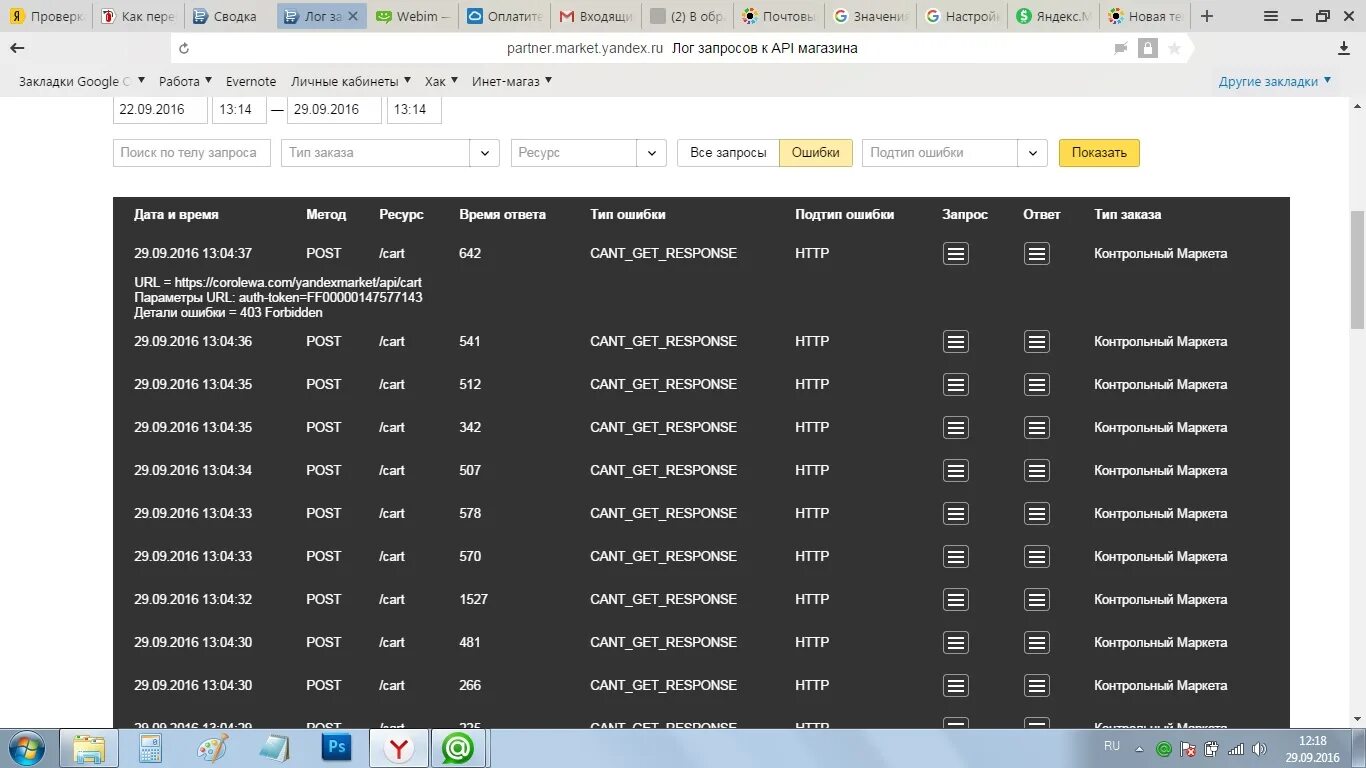Open a new tab with plus button

pos(1207,16)
